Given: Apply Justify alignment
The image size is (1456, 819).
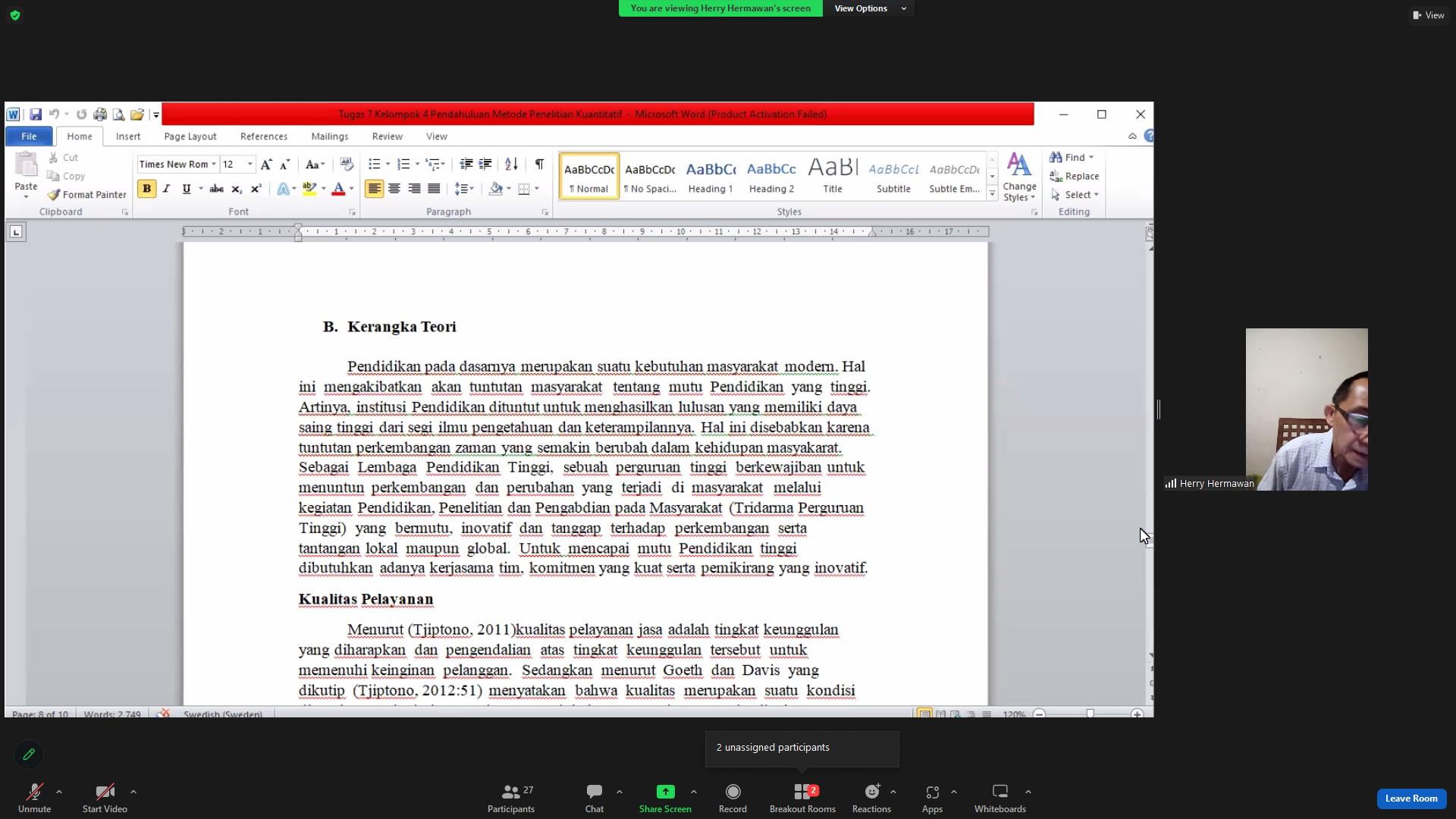Looking at the screenshot, I should 434,189.
